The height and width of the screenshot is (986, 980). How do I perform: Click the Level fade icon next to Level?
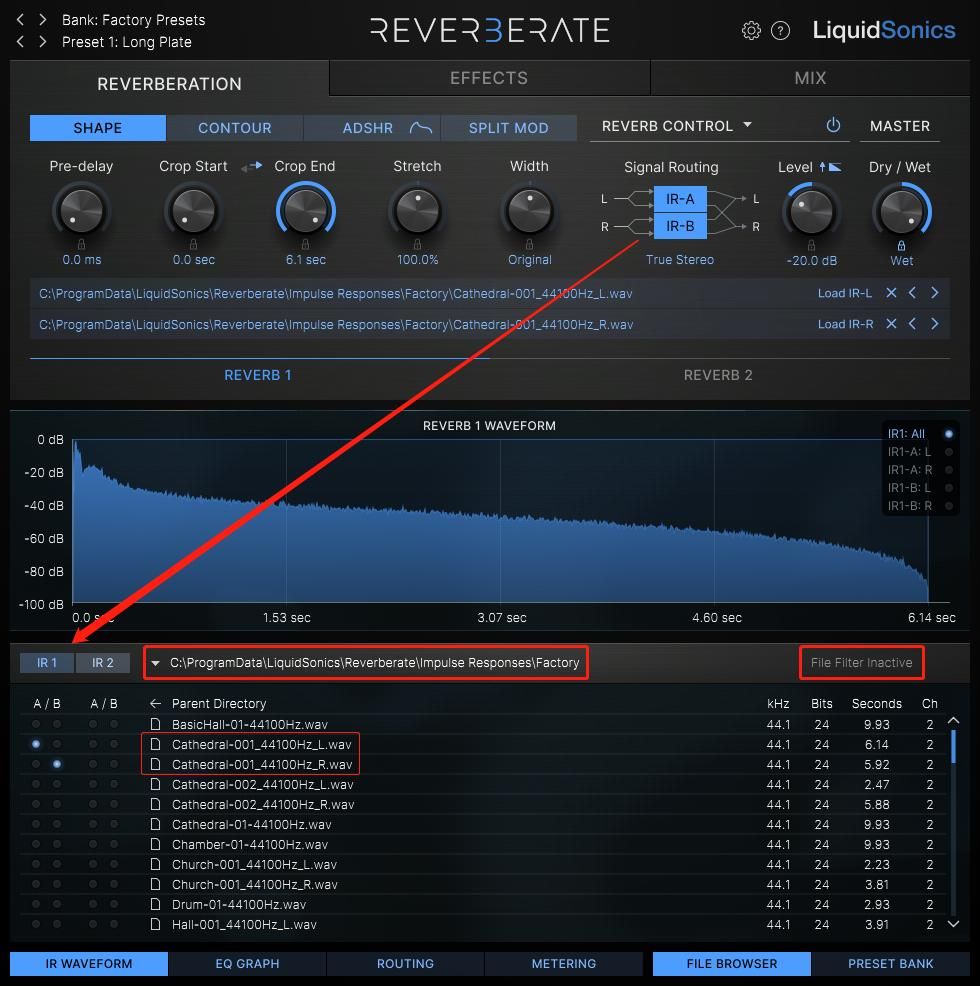tap(830, 167)
